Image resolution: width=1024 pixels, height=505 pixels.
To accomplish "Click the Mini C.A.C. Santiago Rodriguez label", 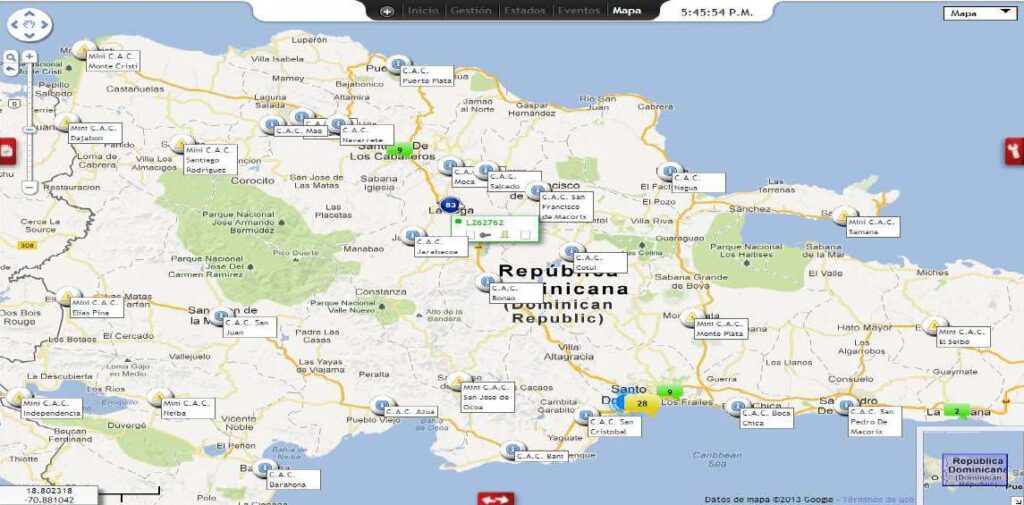I will pos(210,159).
